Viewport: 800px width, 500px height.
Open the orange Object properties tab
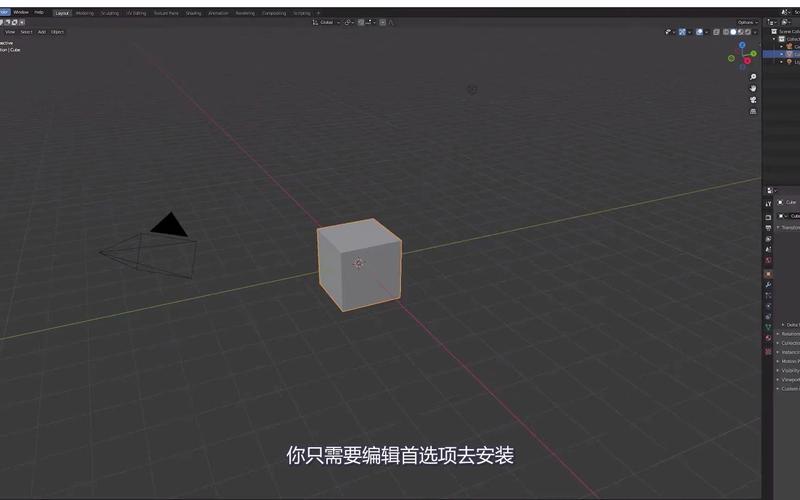point(768,274)
